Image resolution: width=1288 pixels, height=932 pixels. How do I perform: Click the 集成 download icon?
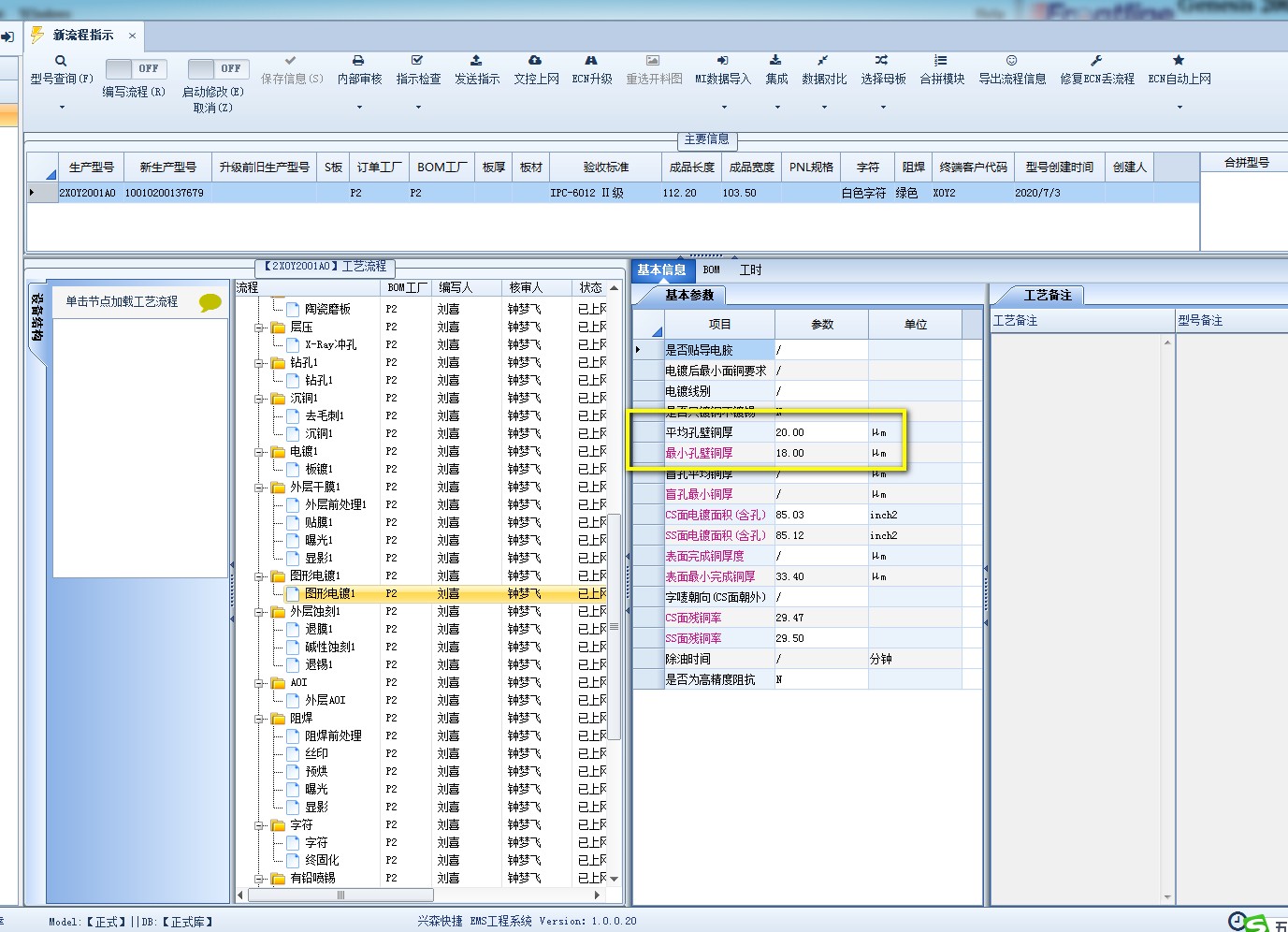click(775, 60)
